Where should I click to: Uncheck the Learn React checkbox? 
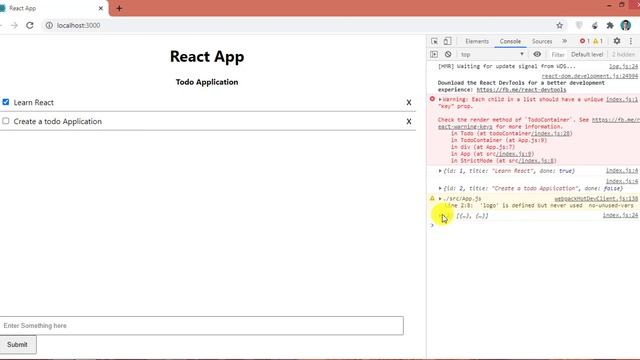coord(6,102)
